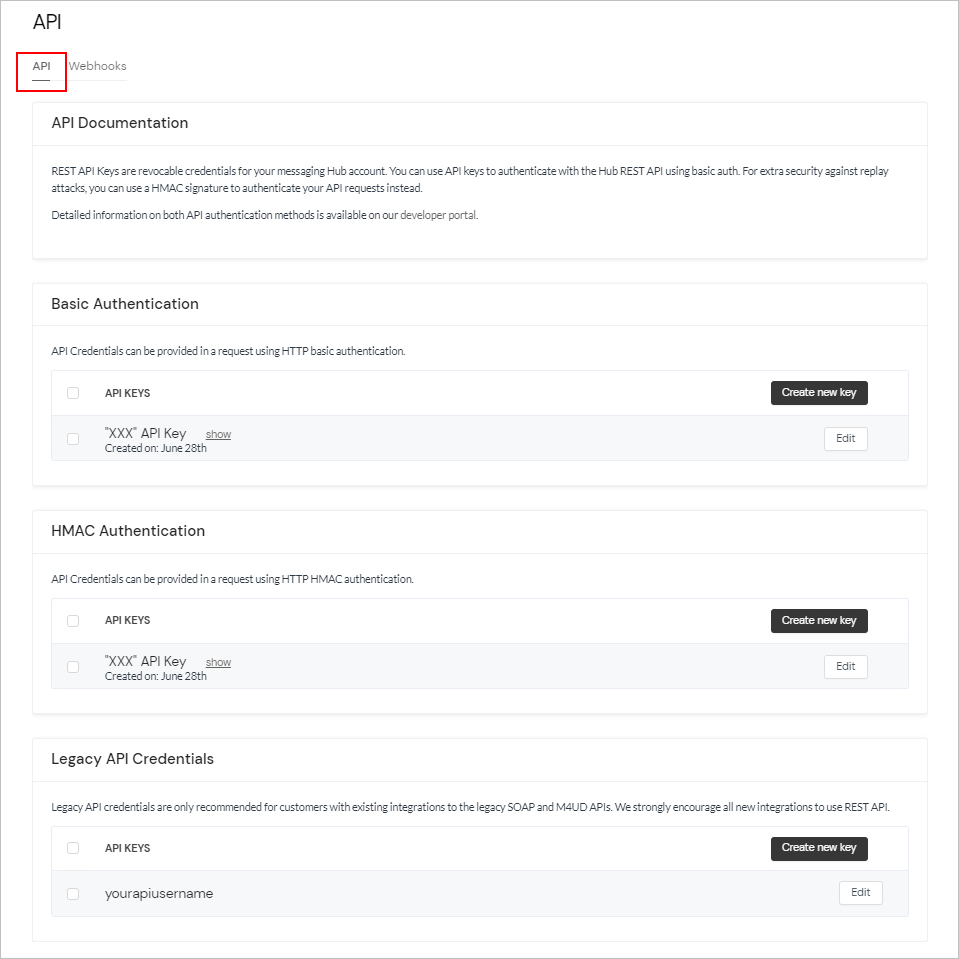Check the HMAC Authentication select-all checkbox
Screen dimensions: 959x959
(x=72, y=620)
